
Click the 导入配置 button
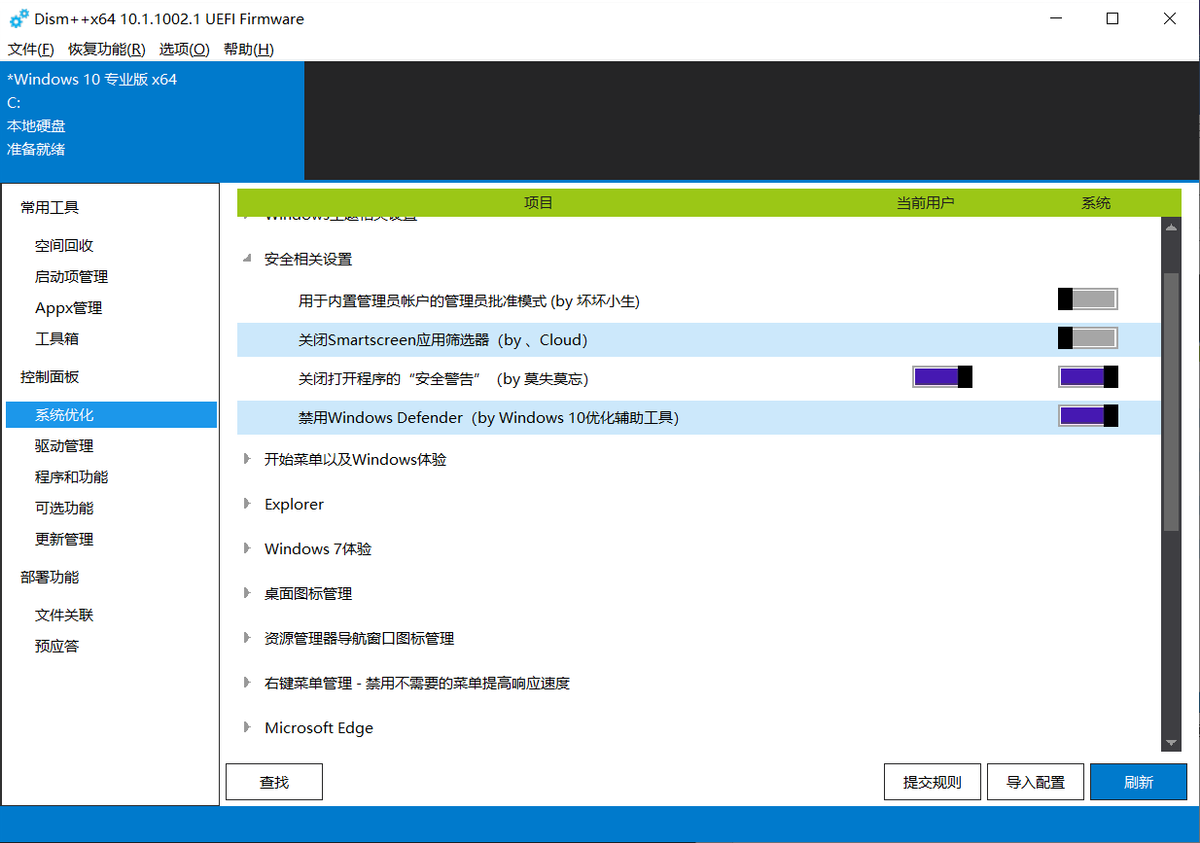(1035, 782)
